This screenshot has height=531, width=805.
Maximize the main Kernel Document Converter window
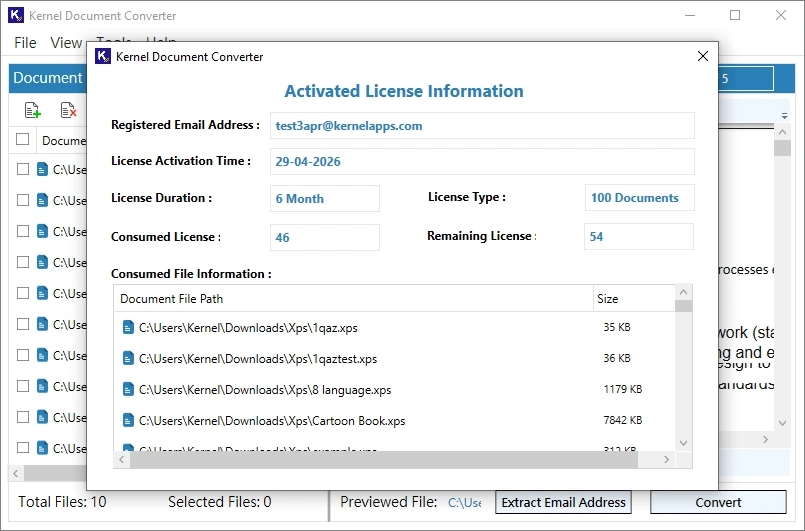coord(735,15)
